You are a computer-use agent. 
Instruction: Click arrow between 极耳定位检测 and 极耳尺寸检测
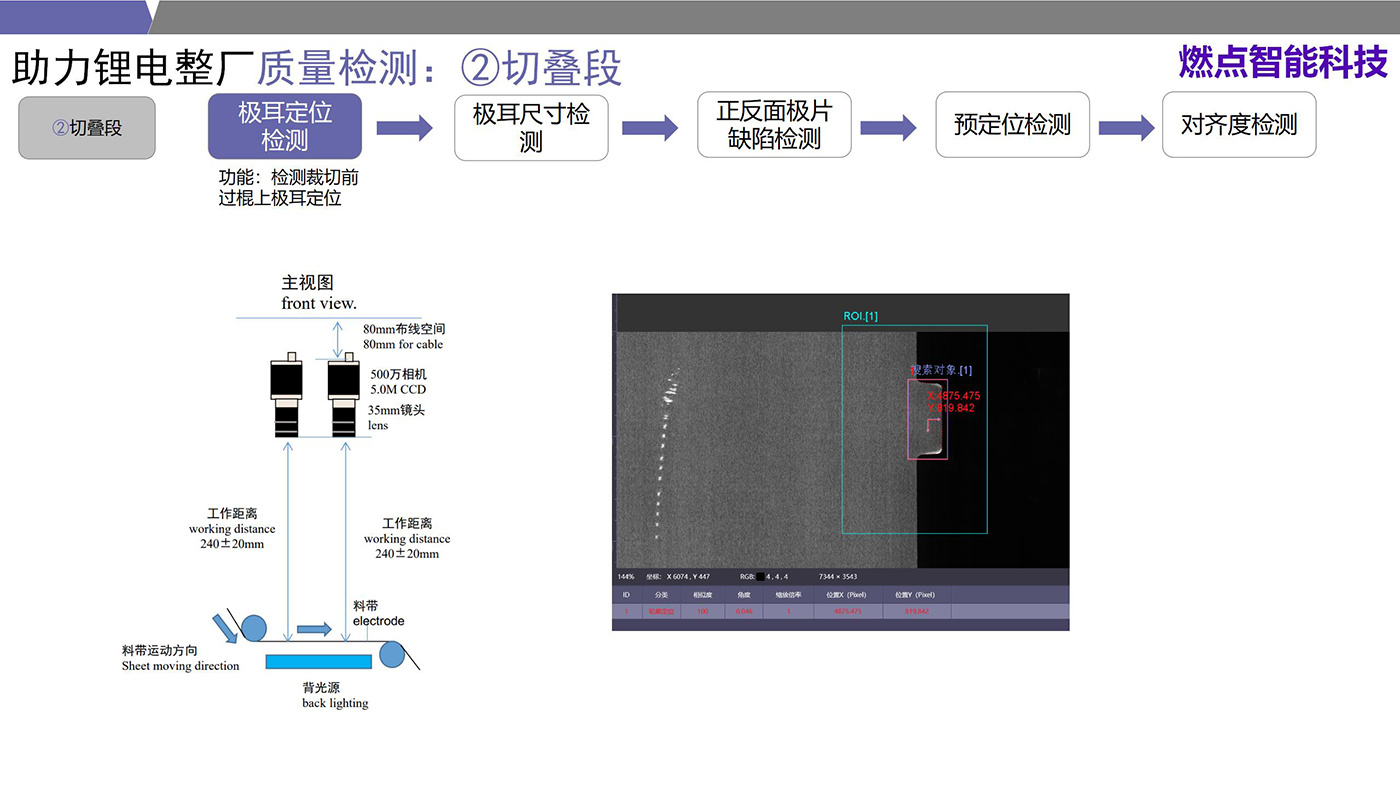coord(404,127)
